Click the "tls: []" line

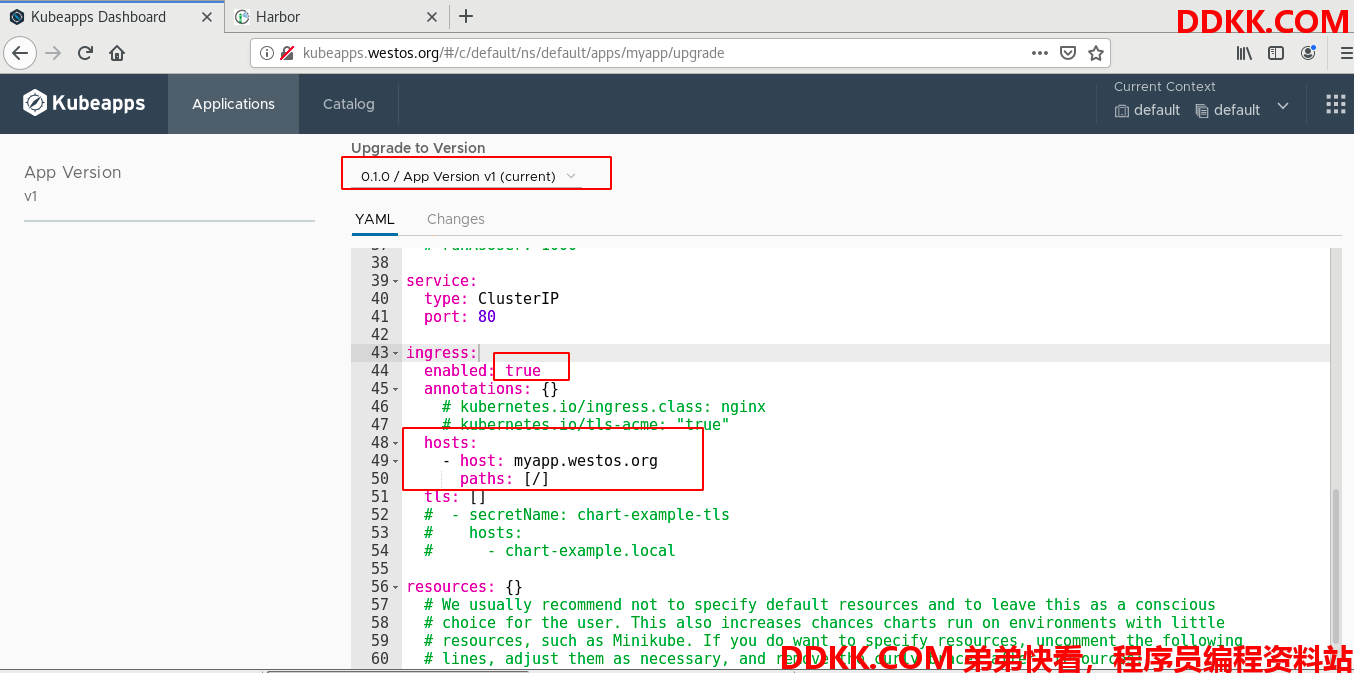pyautogui.click(x=455, y=497)
